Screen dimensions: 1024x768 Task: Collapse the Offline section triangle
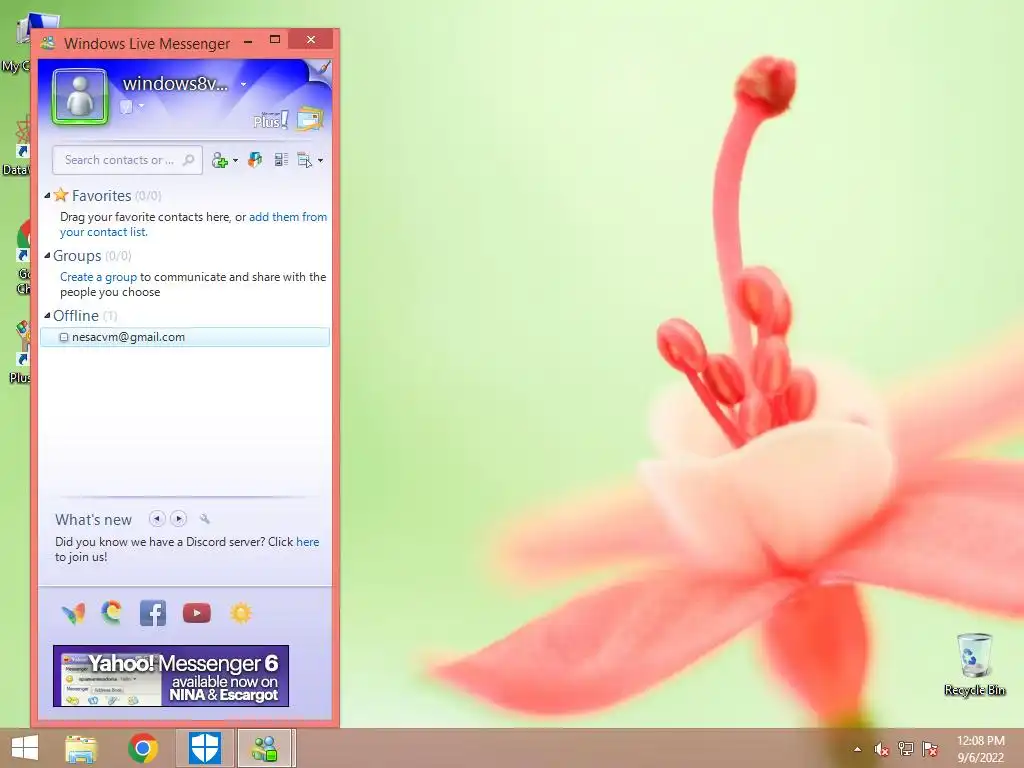[x=47, y=315]
